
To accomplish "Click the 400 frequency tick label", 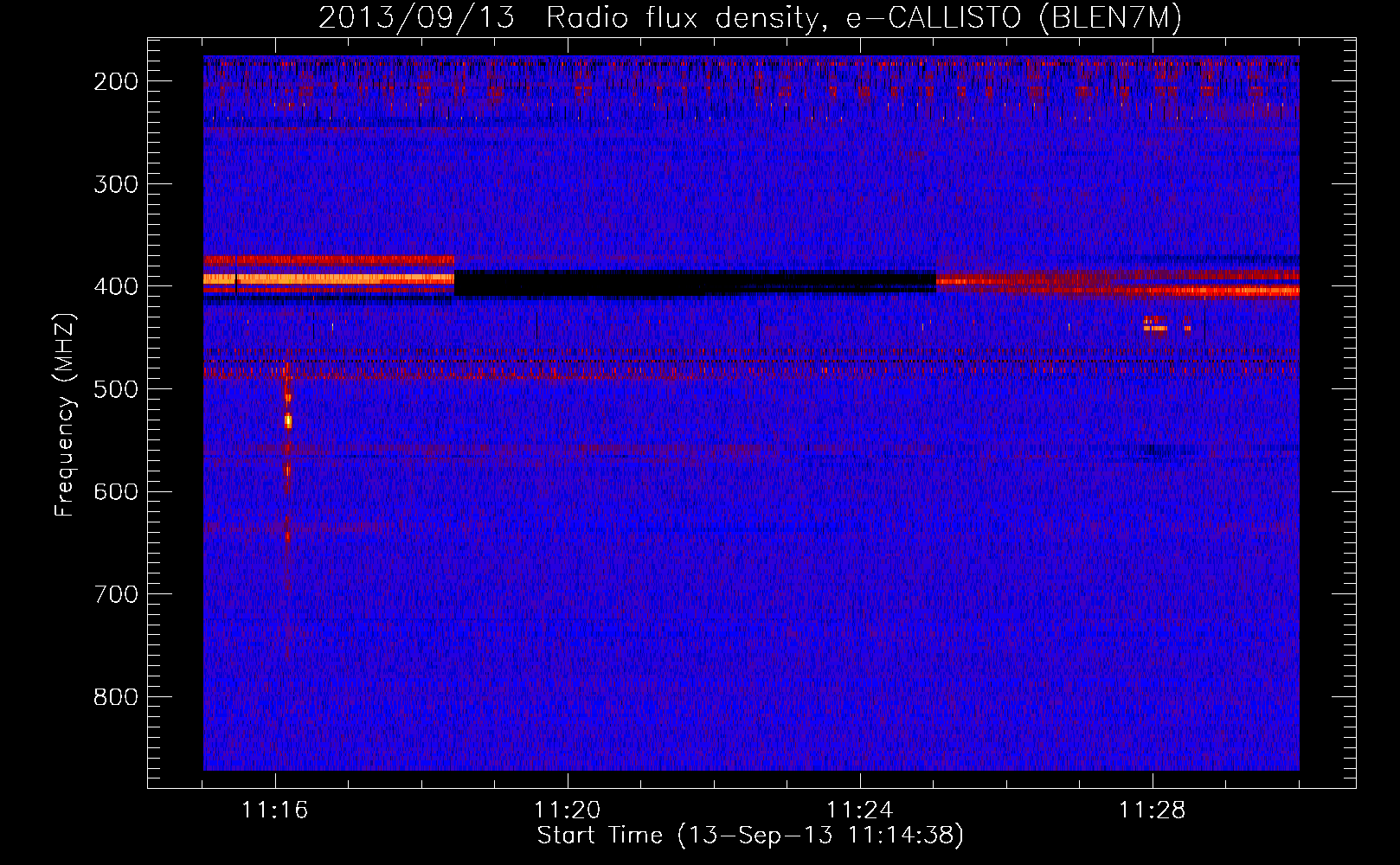I will (x=116, y=286).
